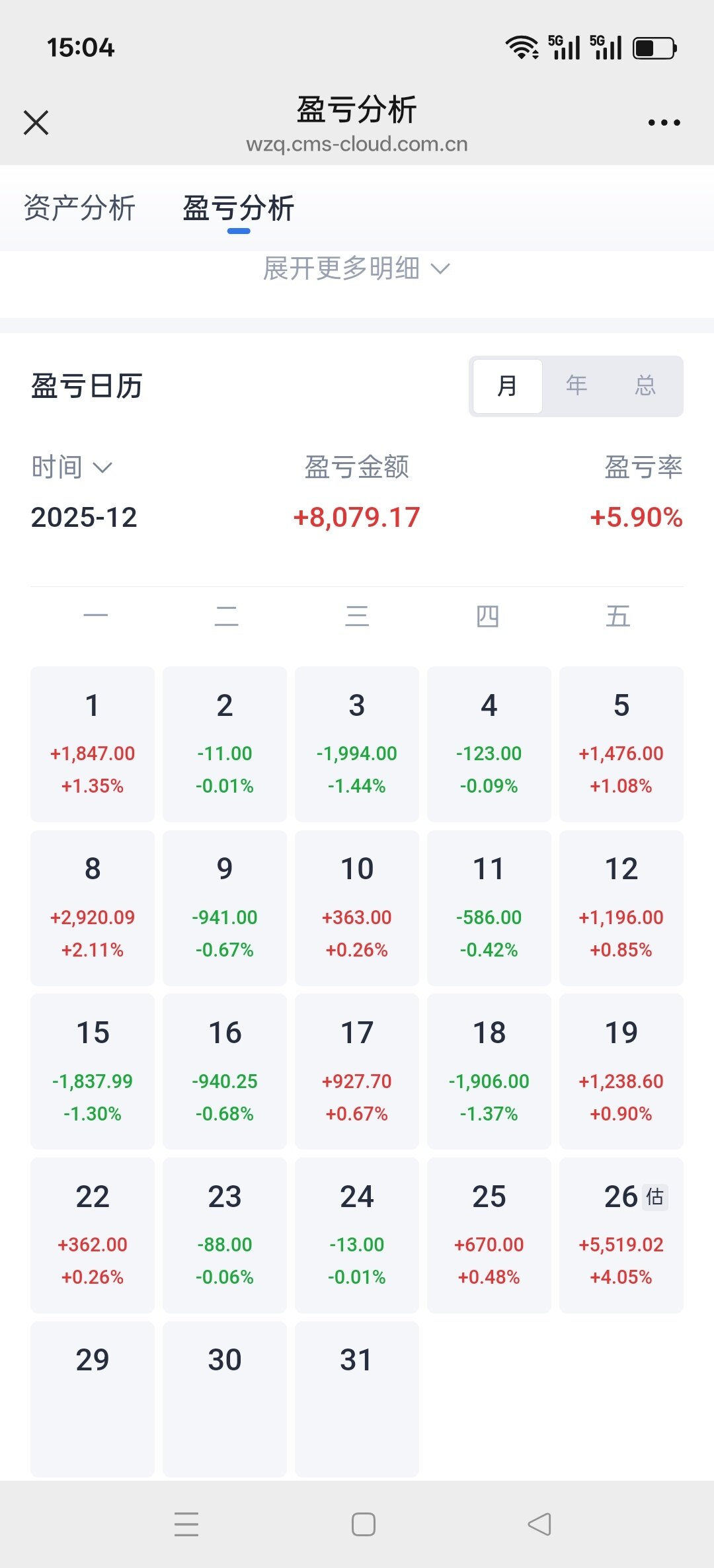This screenshot has width=714, height=1568.
Task: Switch calendar to 年 yearly view
Action: (x=576, y=386)
